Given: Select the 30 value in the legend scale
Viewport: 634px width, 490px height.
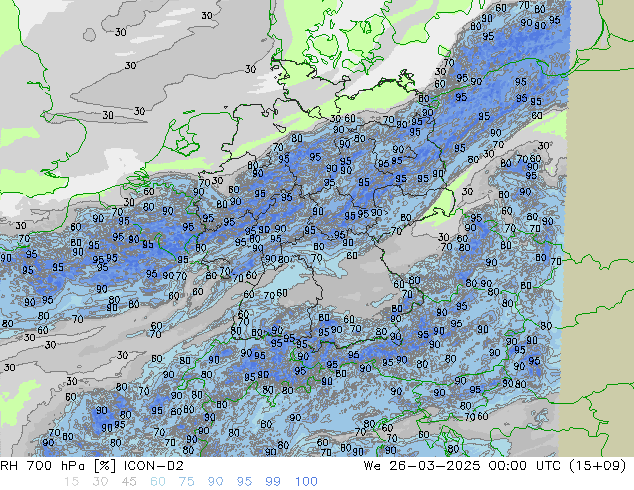Looking at the screenshot, I should click(x=98, y=482).
